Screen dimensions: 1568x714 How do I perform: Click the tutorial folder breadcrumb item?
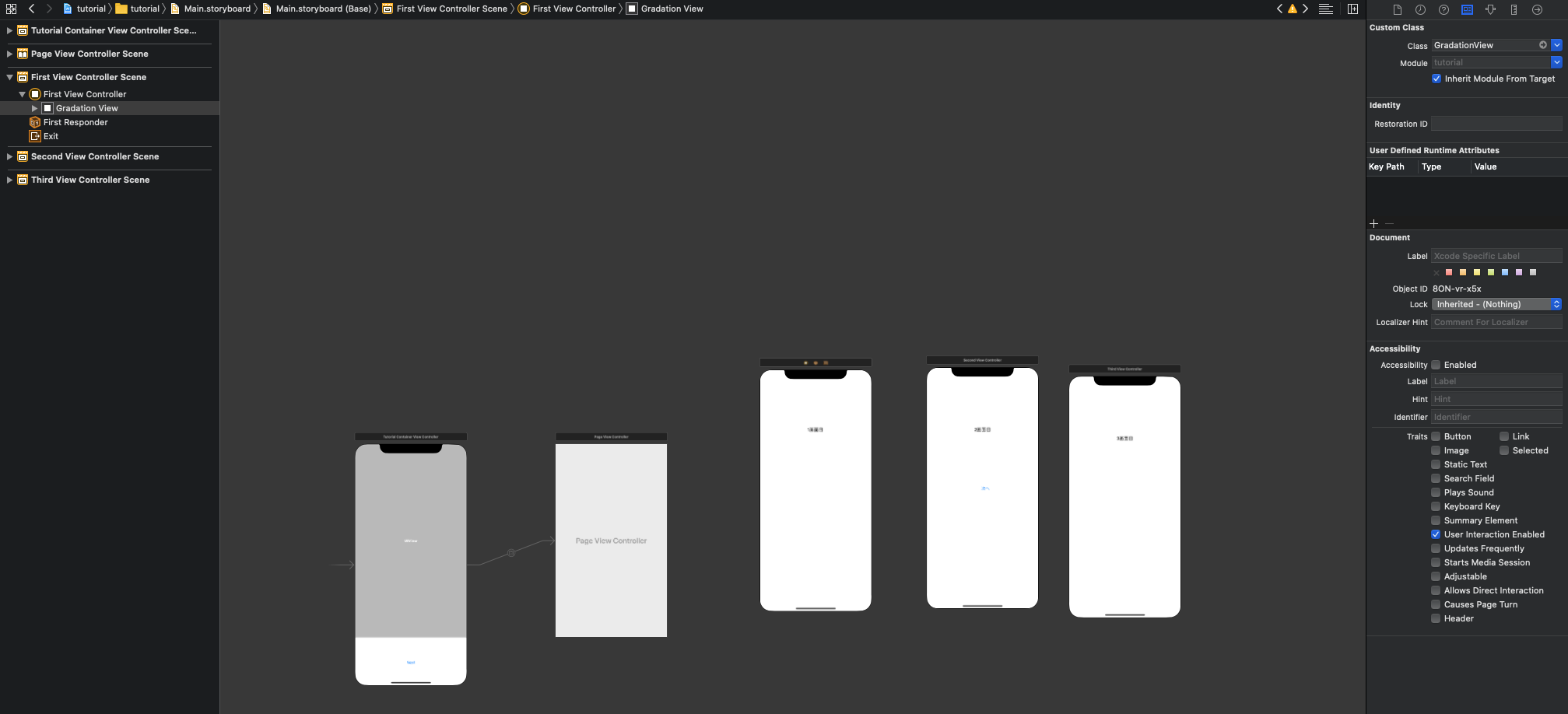tap(138, 9)
